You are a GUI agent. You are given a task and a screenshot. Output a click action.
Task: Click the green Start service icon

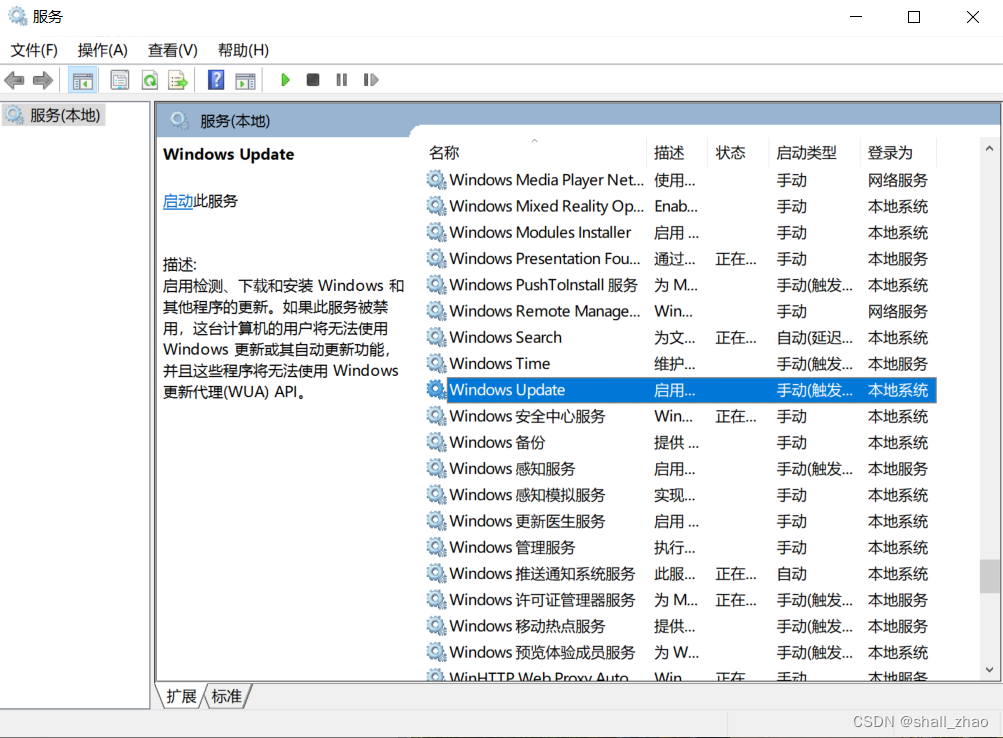(285, 80)
